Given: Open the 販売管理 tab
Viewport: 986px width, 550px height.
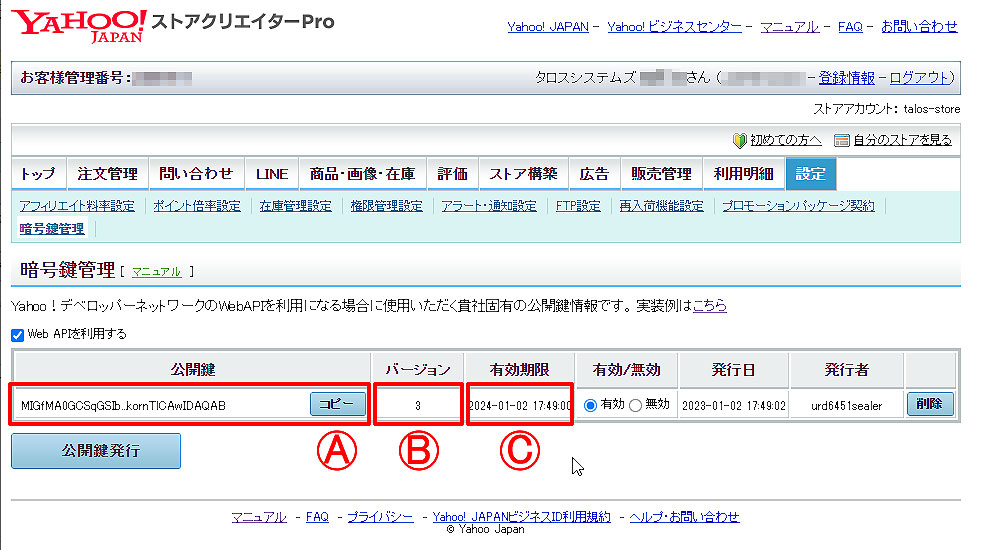Looking at the screenshot, I should [662, 174].
